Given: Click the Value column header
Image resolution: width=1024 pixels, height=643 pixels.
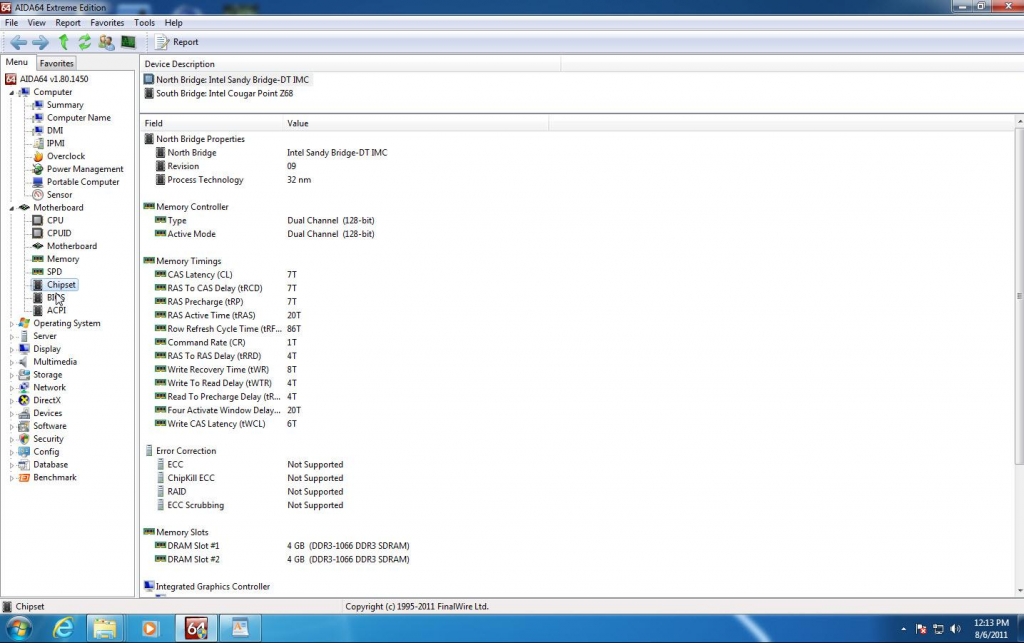Looking at the screenshot, I should pos(298,123).
